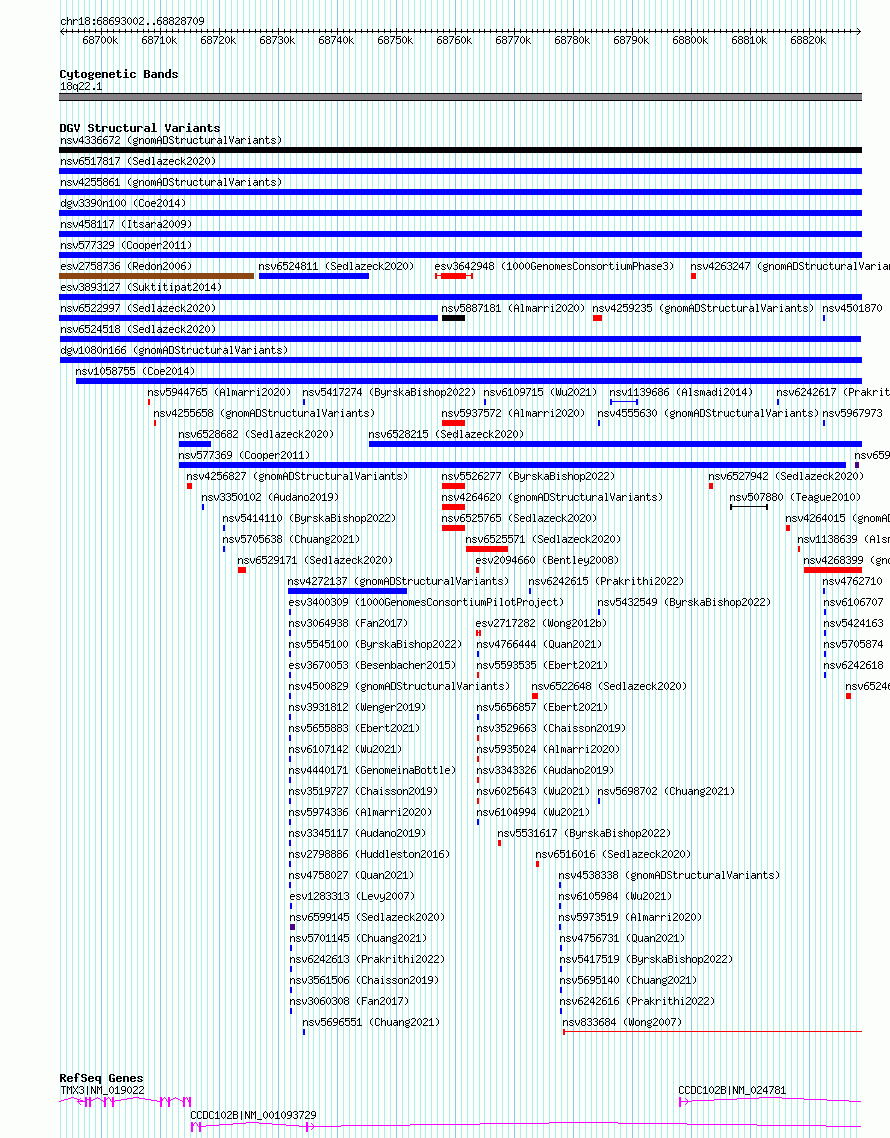This screenshot has width=890, height=1138.
Task: Click the chr18:68693002..68828709 region label
Action: [x=132, y=21]
